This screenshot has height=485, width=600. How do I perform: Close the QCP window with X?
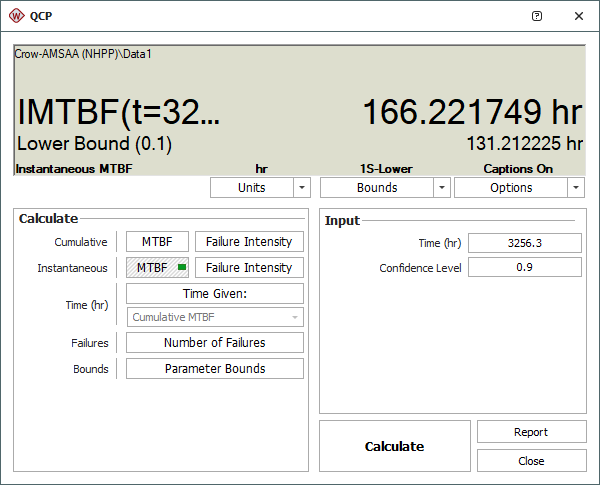[579, 16]
